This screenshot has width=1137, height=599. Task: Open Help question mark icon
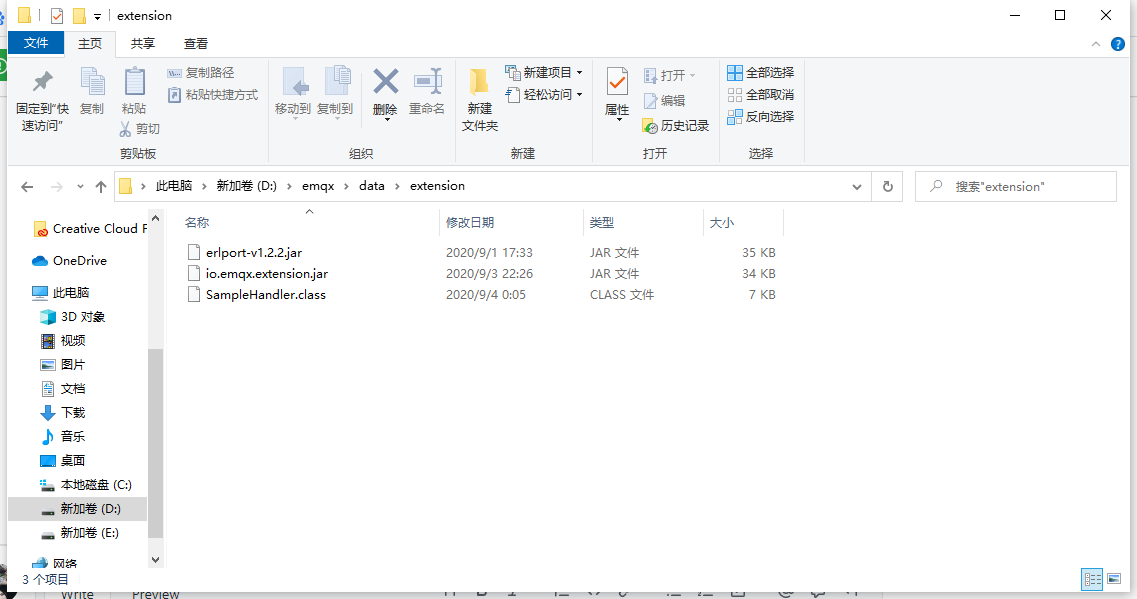click(1118, 44)
